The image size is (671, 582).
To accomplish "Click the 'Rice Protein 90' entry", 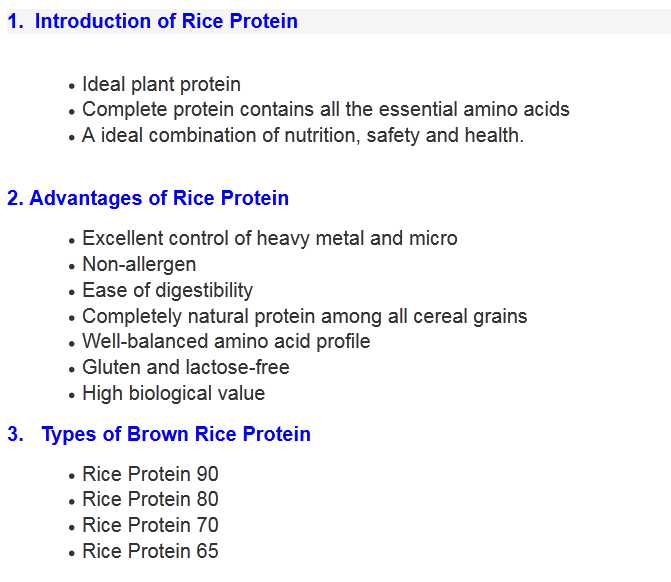I will click(150, 474).
